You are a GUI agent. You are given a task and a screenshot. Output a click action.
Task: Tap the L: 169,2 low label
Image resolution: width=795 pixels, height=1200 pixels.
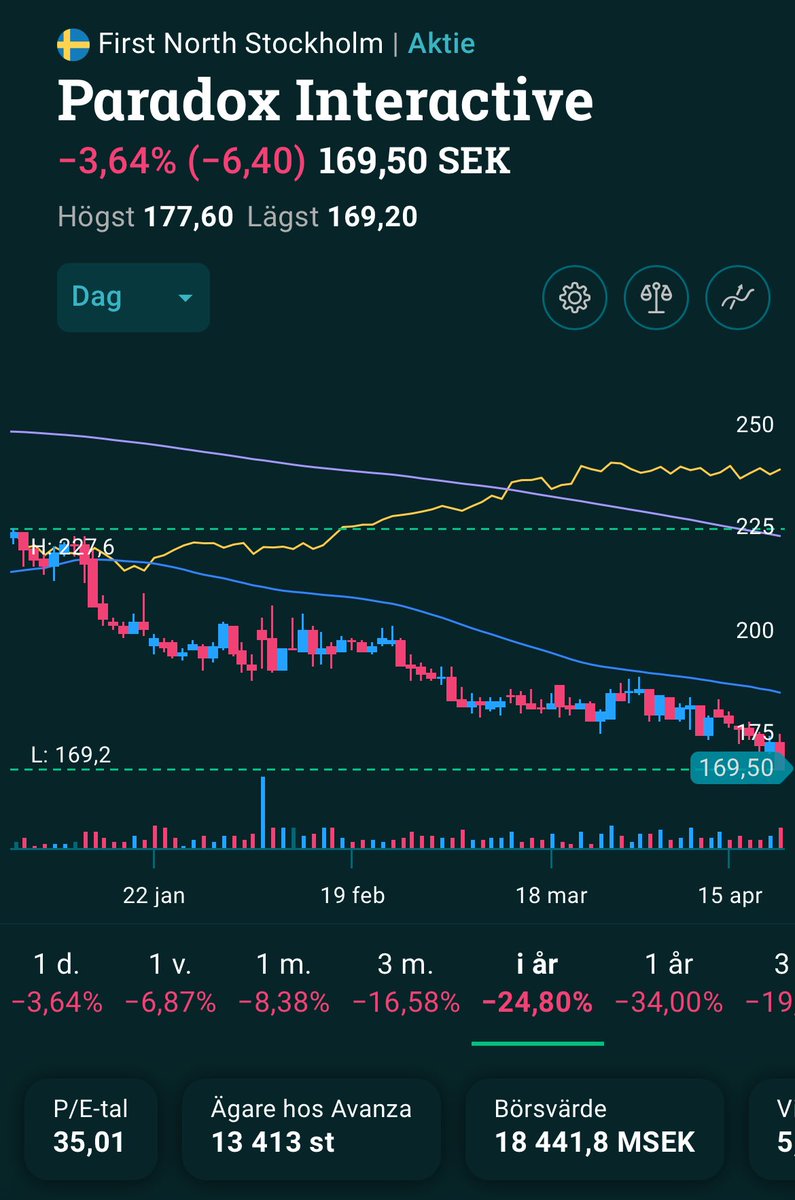pos(70,754)
